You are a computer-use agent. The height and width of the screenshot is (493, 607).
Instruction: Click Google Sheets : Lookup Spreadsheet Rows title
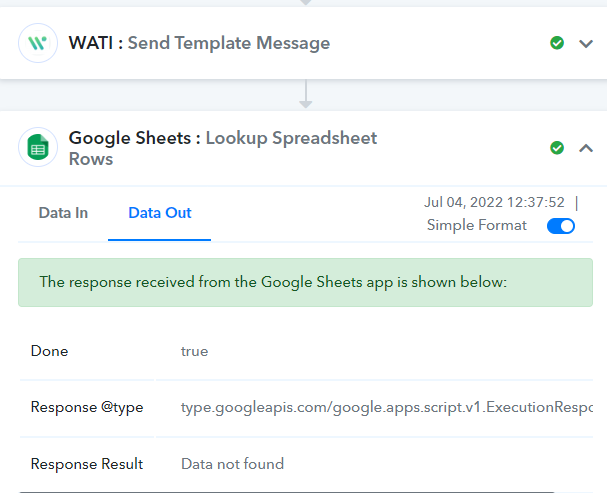[223, 148]
